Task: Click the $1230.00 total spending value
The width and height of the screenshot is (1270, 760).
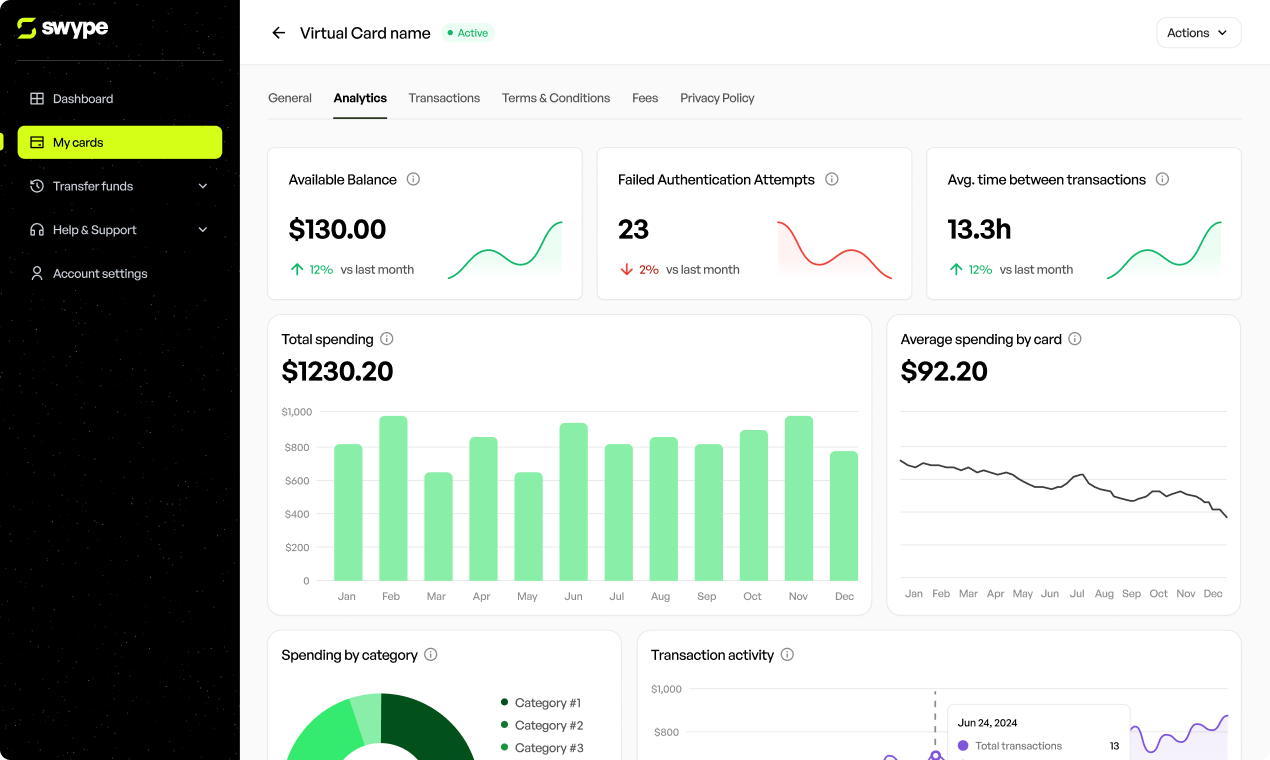Action: tap(337, 372)
